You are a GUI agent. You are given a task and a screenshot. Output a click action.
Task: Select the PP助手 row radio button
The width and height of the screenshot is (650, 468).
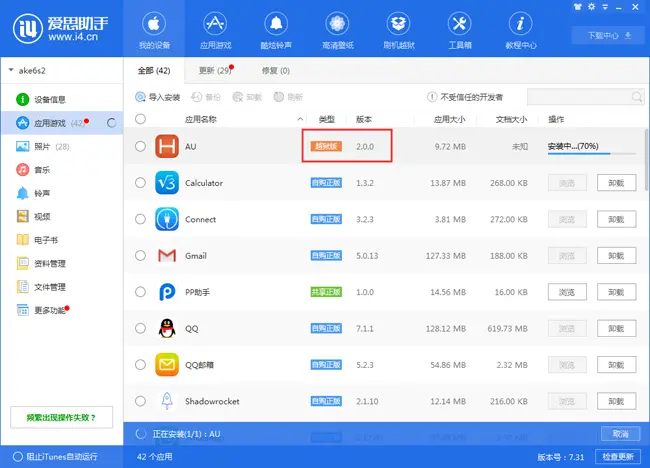point(141,292)
